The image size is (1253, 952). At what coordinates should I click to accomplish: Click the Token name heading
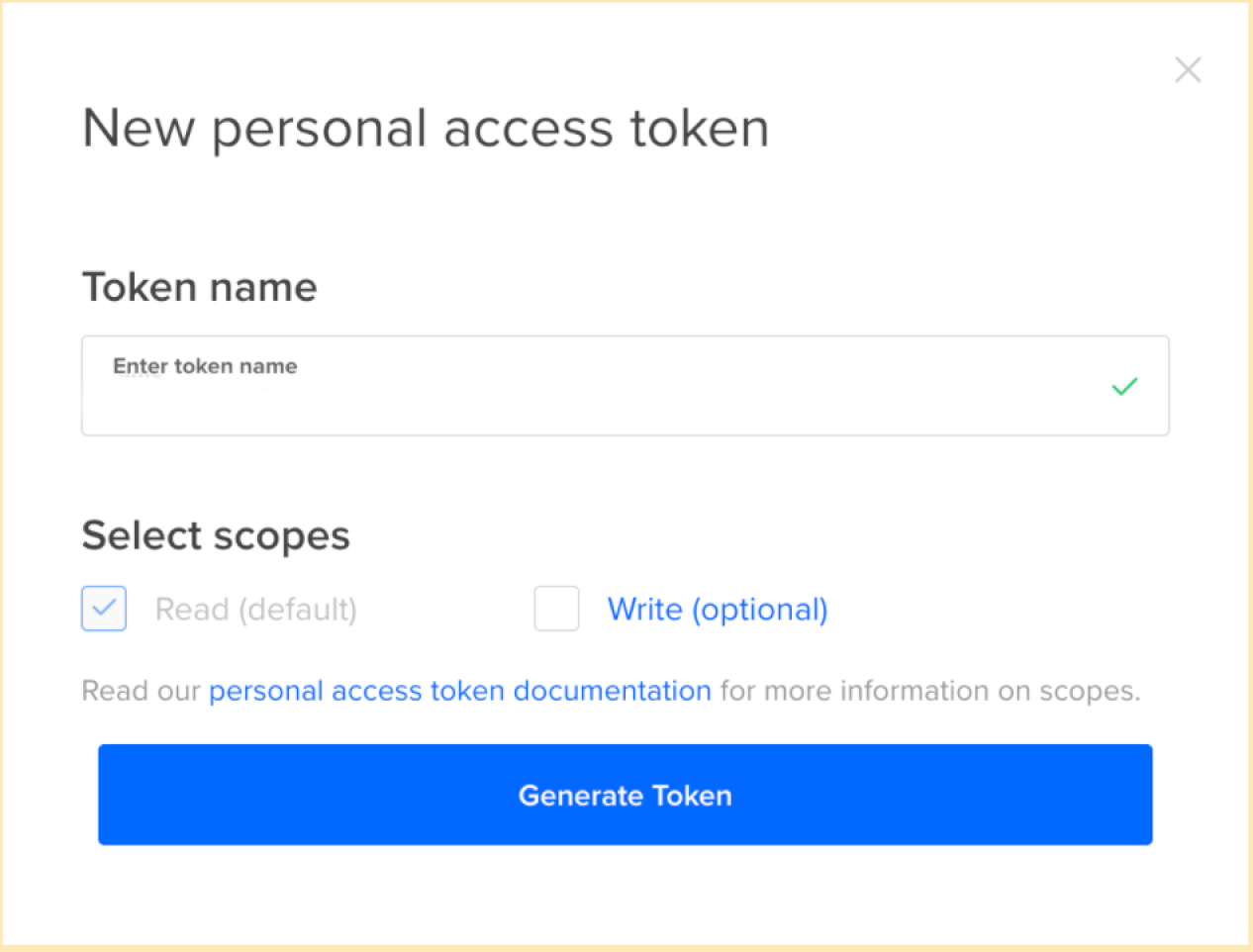(x=200, y=287)
